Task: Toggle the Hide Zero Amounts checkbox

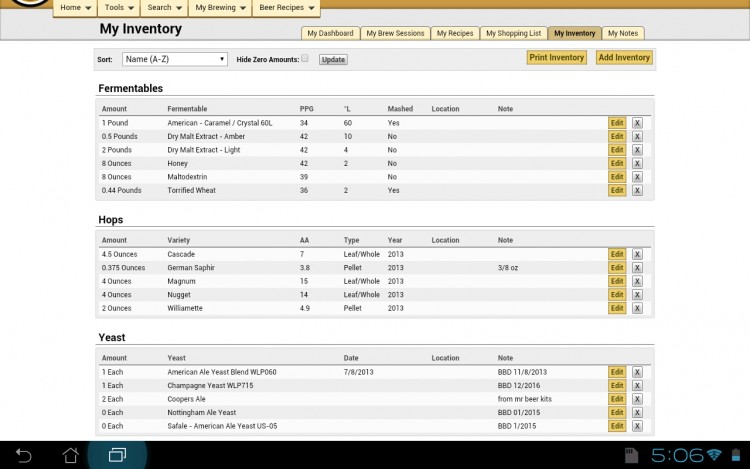Action: [x=305, y=59]
